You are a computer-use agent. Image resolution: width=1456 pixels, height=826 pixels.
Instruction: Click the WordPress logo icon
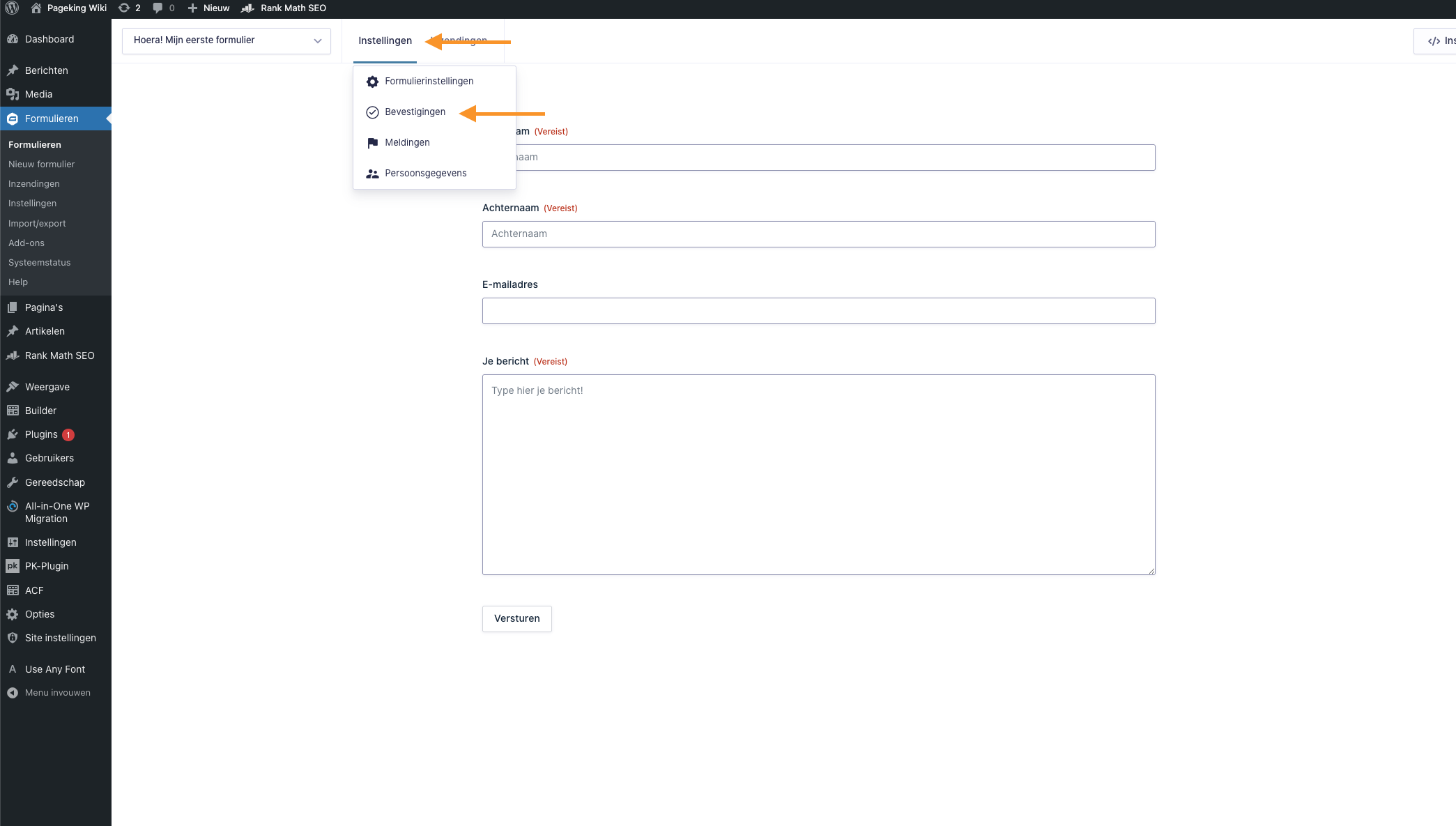pyautogui.click(x=12, y=8)
